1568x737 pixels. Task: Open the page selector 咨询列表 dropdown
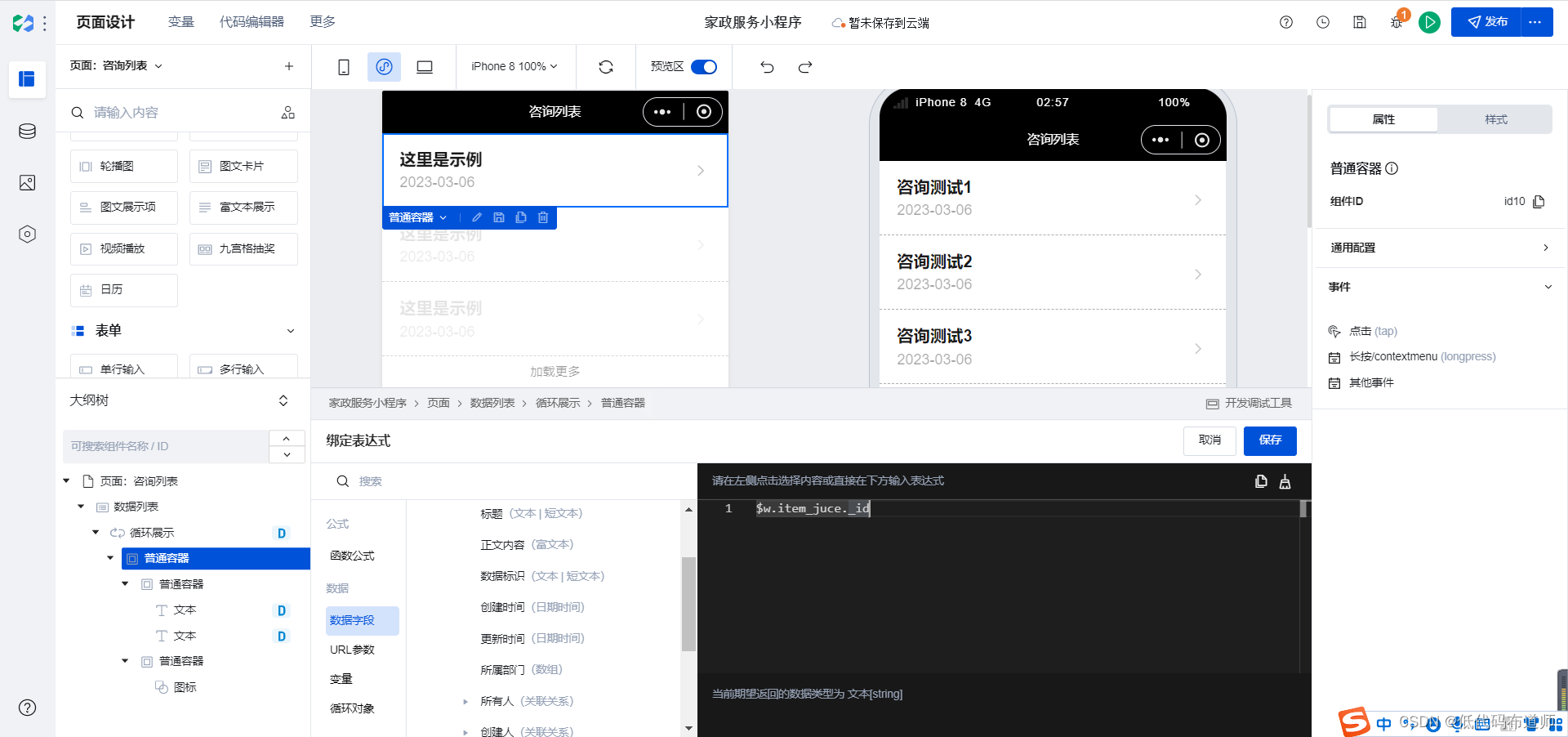[x=116, y=65]
